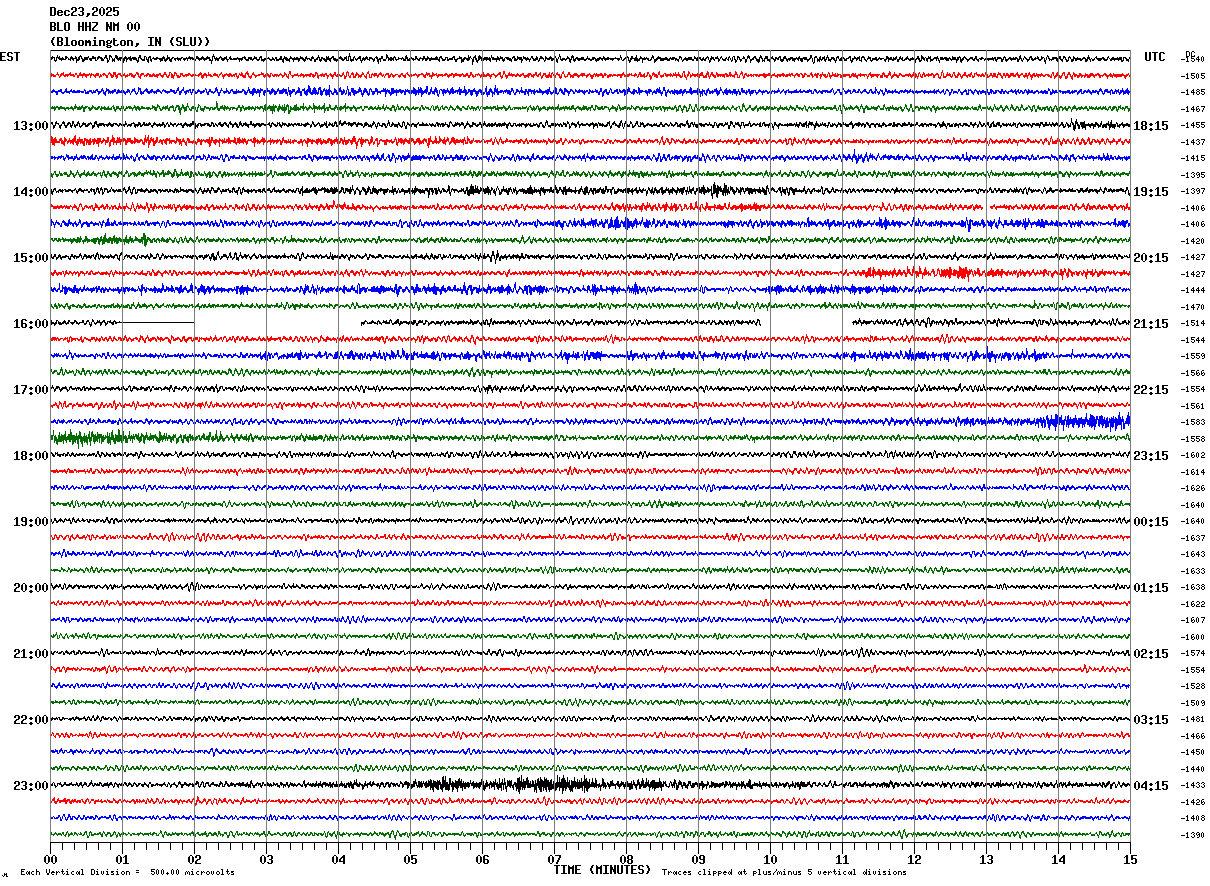
Task: Select the 13:00 EST time label
Action: (30, 126)
